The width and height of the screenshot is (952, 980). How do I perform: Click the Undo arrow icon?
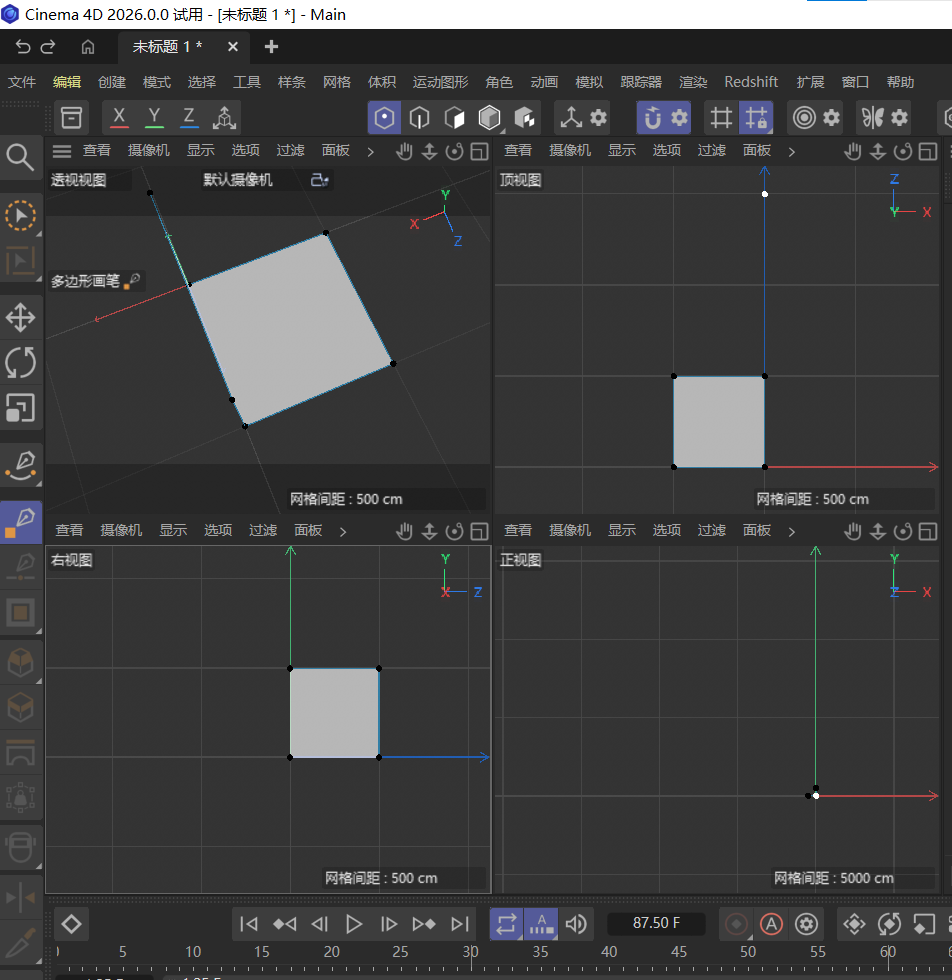click(21, 46)
